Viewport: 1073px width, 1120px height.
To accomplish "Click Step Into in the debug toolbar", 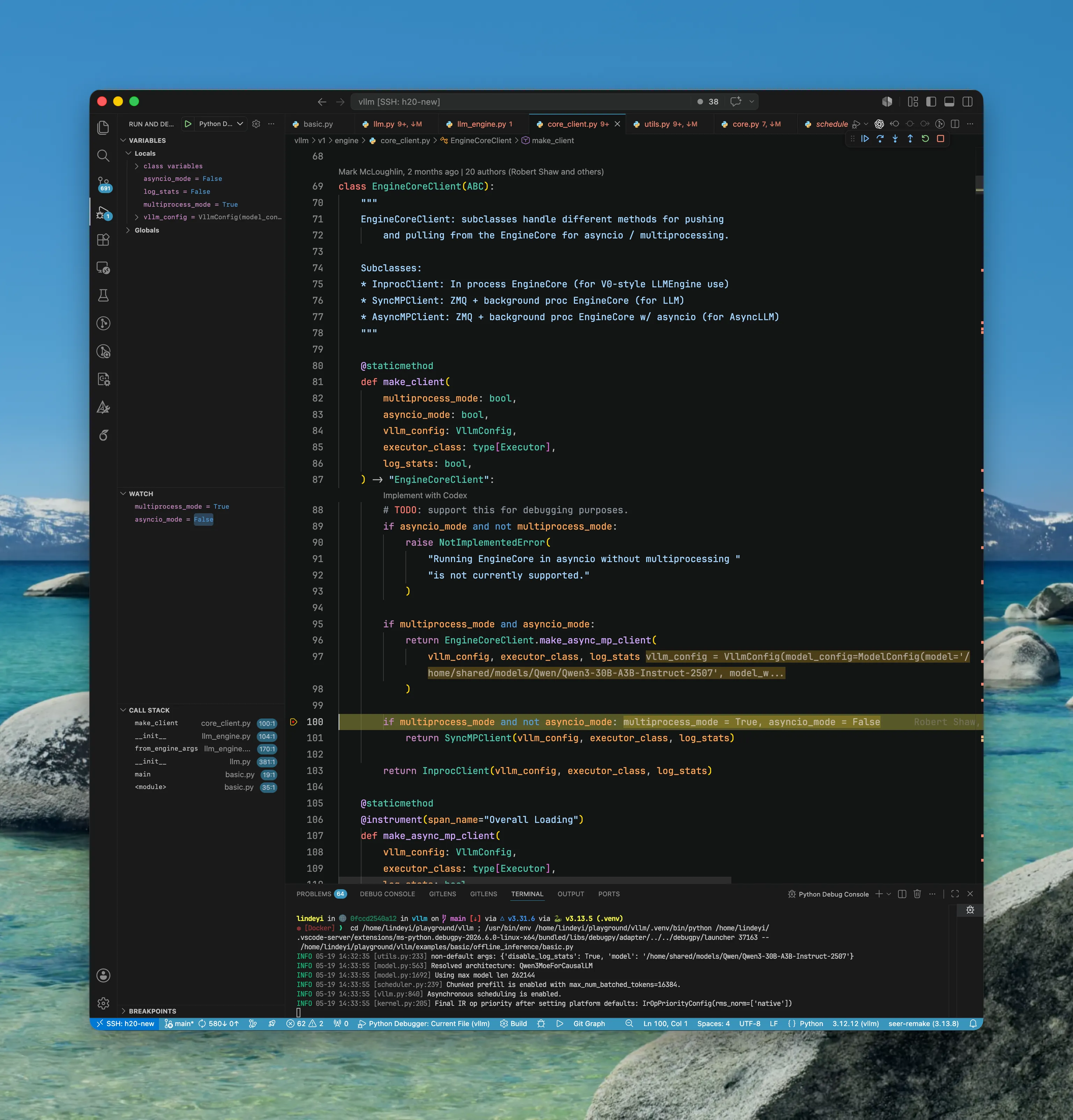I will 895,139.
